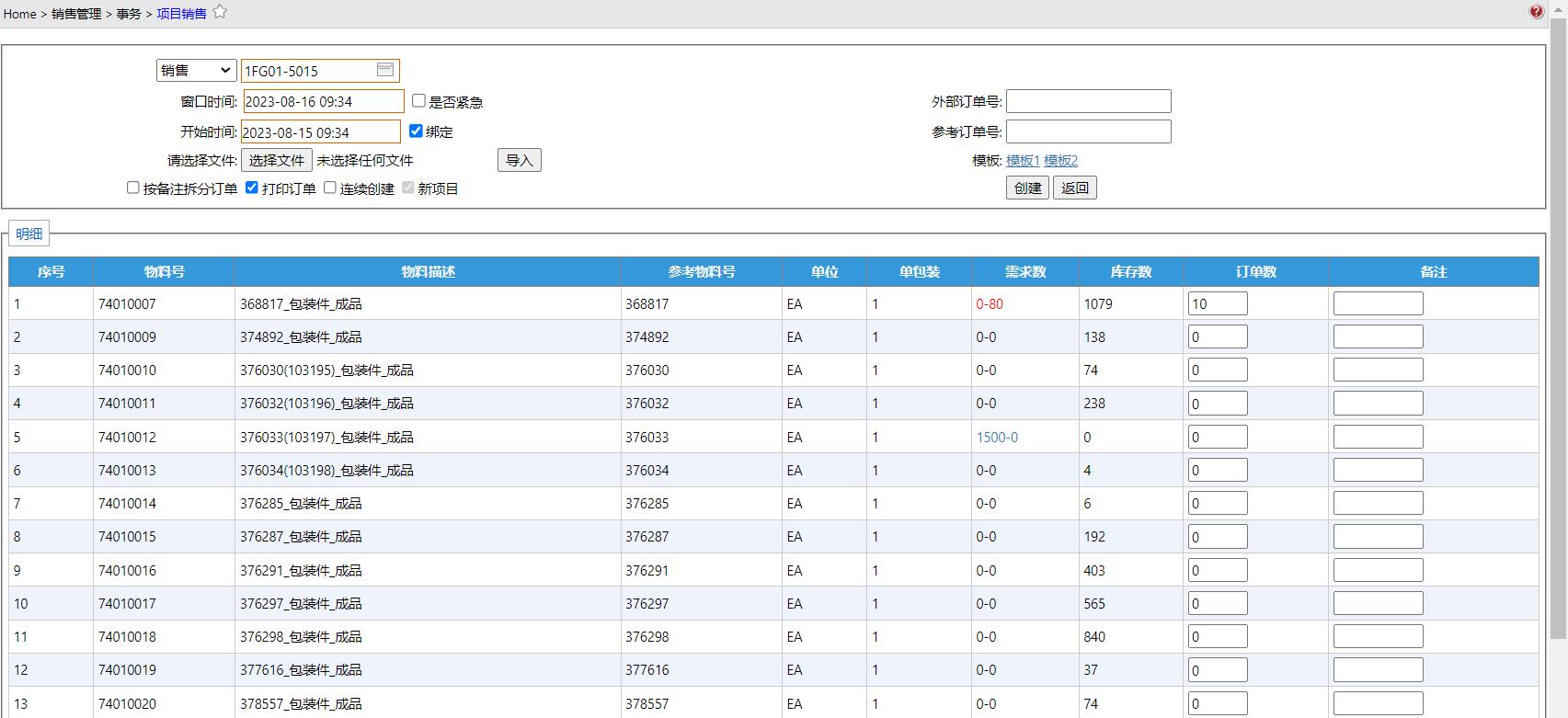
Task: Click the 外部订单号 input field
Action: [x=1089, y=101]
